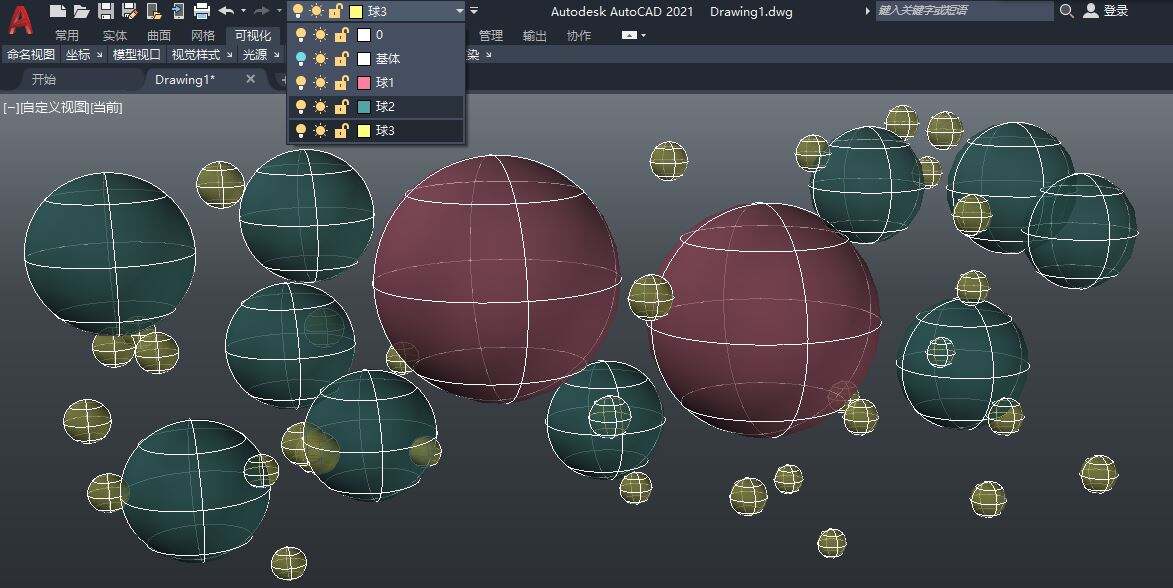Toggle the freeze sun icon for layer 球1
The height and width of the screenshot is (588, 1173).
[320, 83]
